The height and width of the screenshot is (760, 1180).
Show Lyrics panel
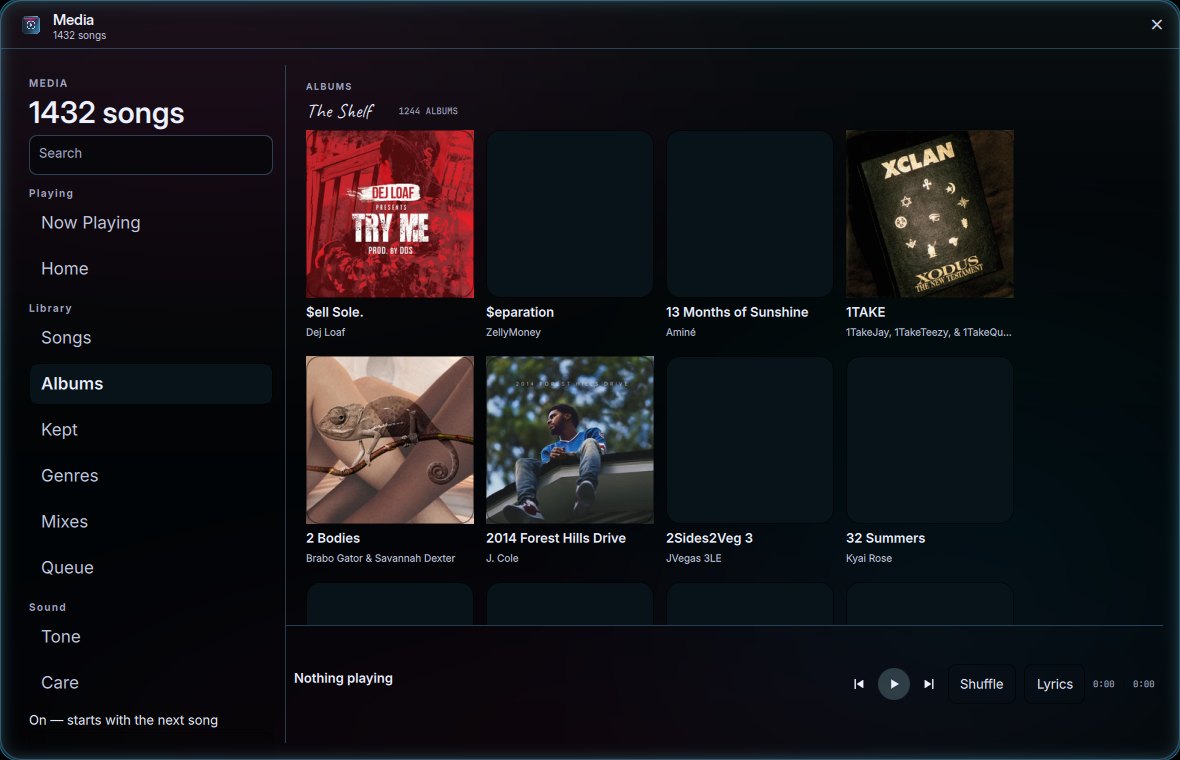[x=1054, y=684]
